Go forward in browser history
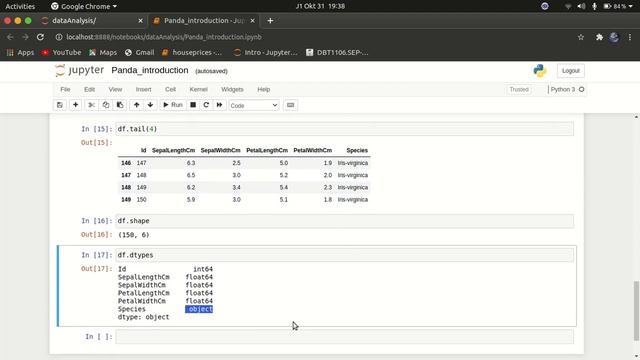The image size is (640, 360). click(25, 37)
